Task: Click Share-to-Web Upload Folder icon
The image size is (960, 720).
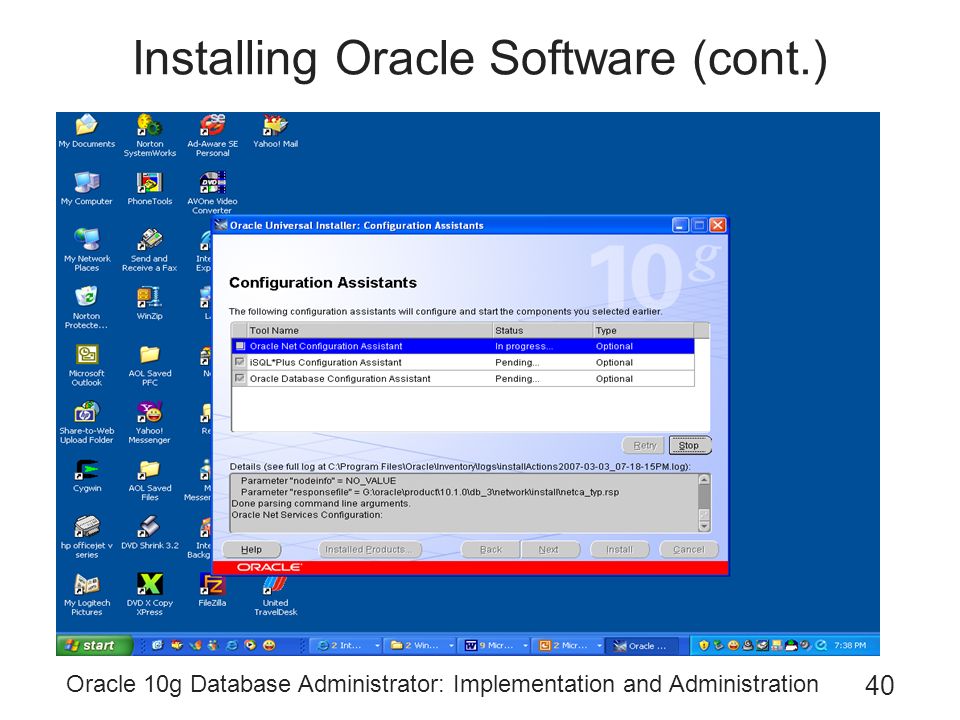Action: point(86,422)
